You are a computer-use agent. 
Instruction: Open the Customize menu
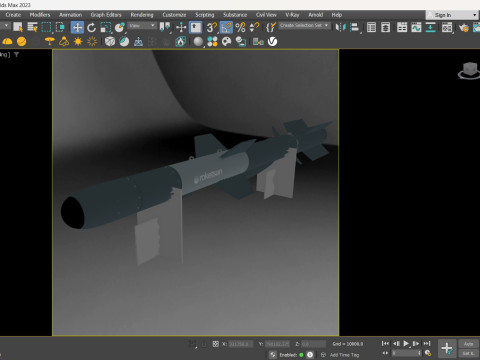coord(174,15)
